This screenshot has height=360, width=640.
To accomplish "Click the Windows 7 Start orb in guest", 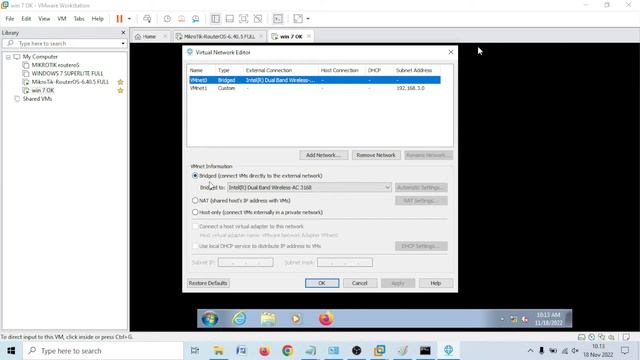I will pos(210,319).
